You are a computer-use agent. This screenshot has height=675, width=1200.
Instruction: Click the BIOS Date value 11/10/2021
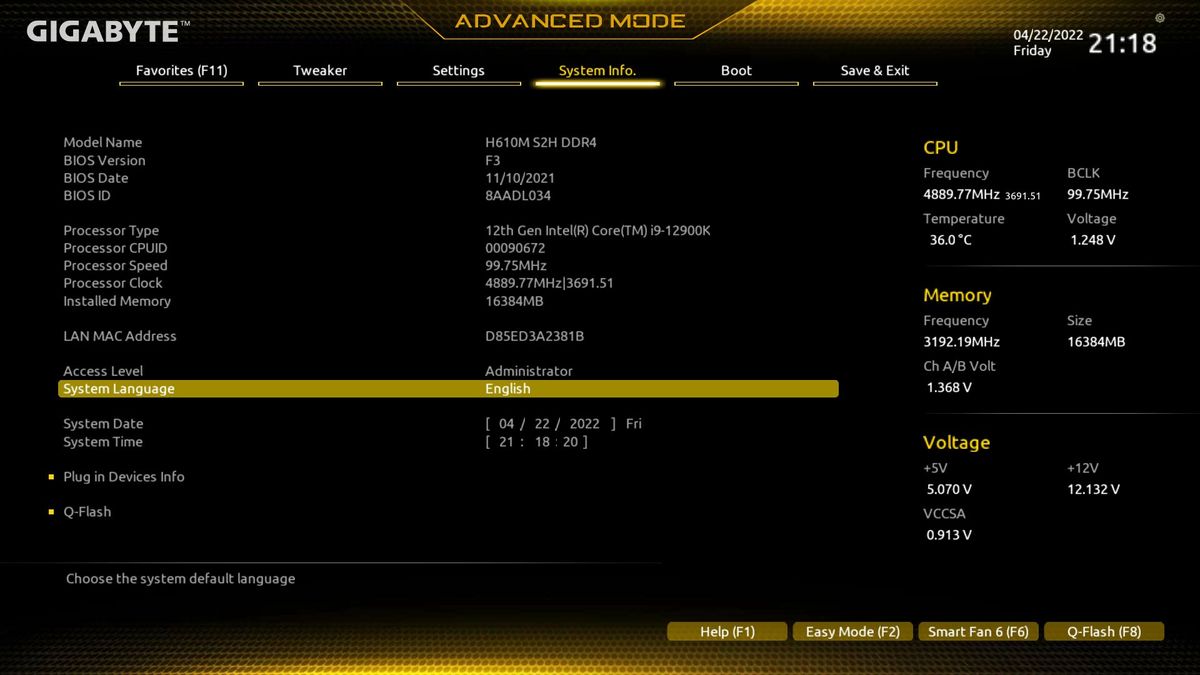pos(520,178)
